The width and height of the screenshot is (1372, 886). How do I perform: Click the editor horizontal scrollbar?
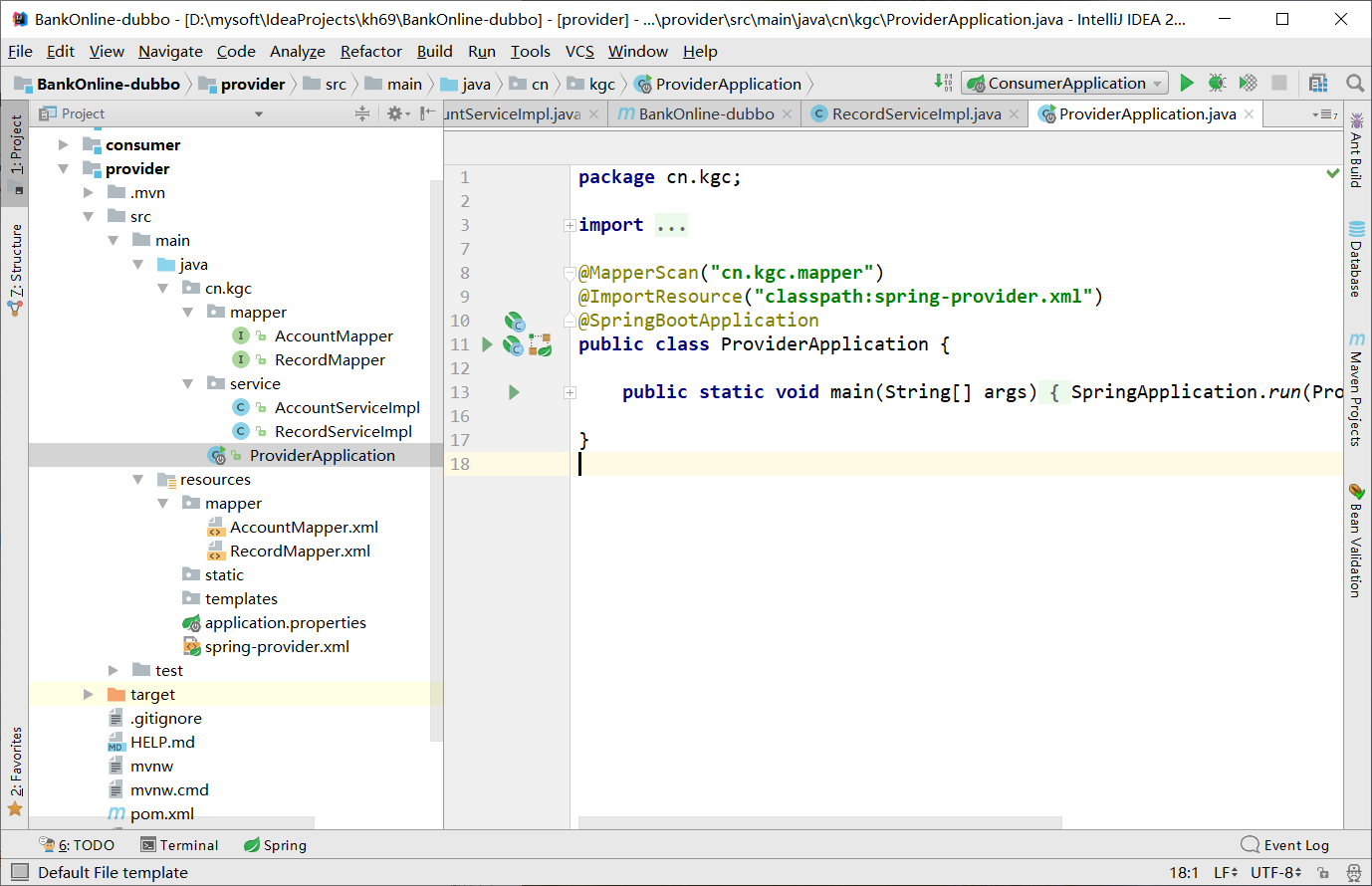819,822
